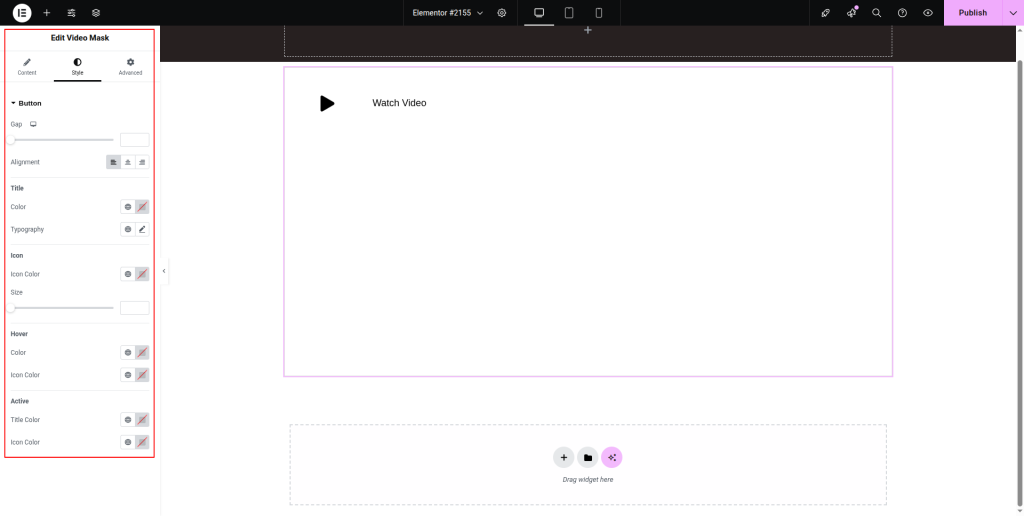Open the Advanced tab
This screenshot has height=516, width=1024.
(x=130, y=67)
